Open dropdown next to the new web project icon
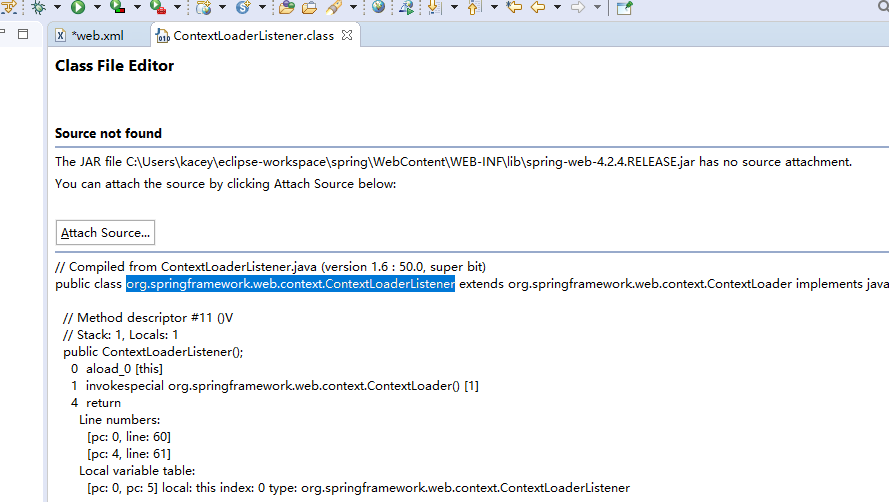 (x=222, y=7)
